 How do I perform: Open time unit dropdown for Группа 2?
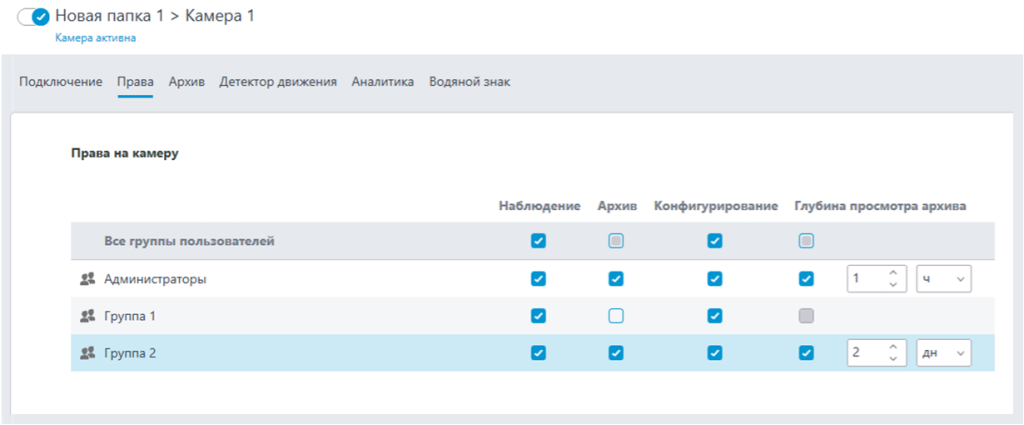tap(943, 352)
